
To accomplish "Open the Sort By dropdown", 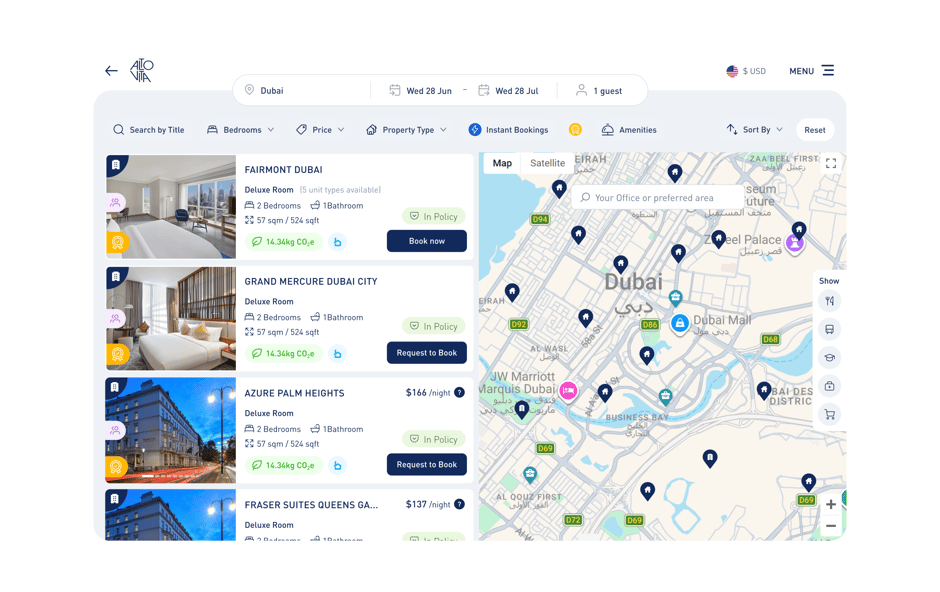I will click(x=755, y=129).
